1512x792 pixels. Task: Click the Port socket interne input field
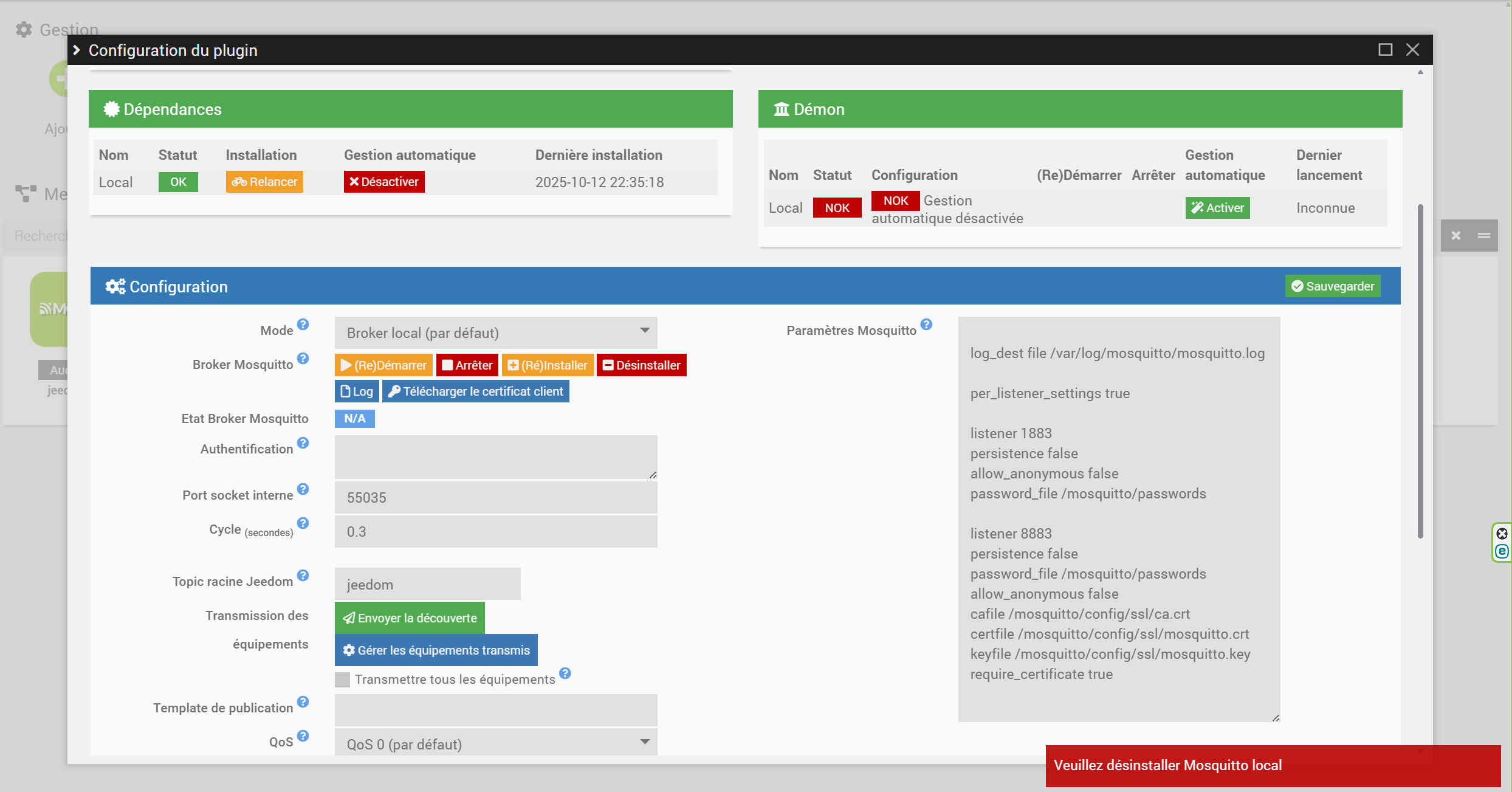click(x=495, y=498)
